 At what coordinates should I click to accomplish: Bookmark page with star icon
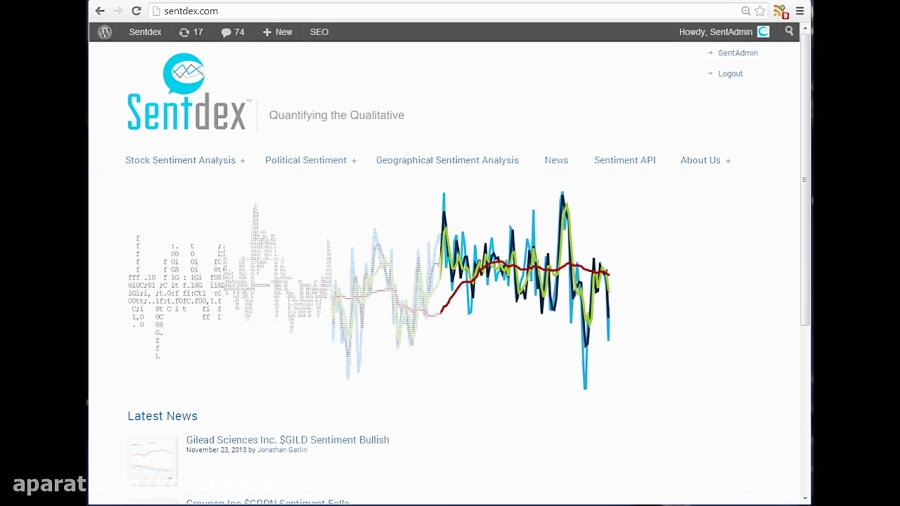tap(760, 11)
